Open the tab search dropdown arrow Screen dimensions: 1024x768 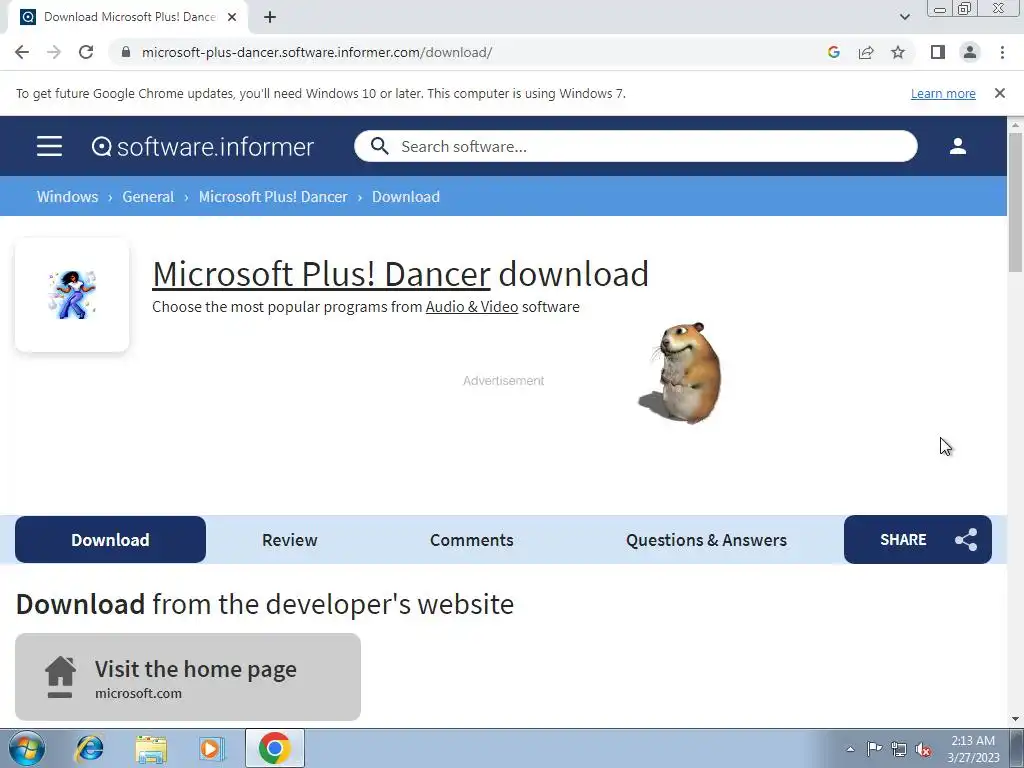point(904,17)
